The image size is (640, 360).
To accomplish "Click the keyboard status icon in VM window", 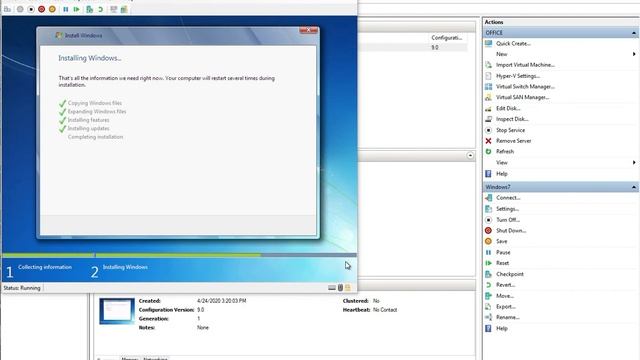I will tap(332, 288).
